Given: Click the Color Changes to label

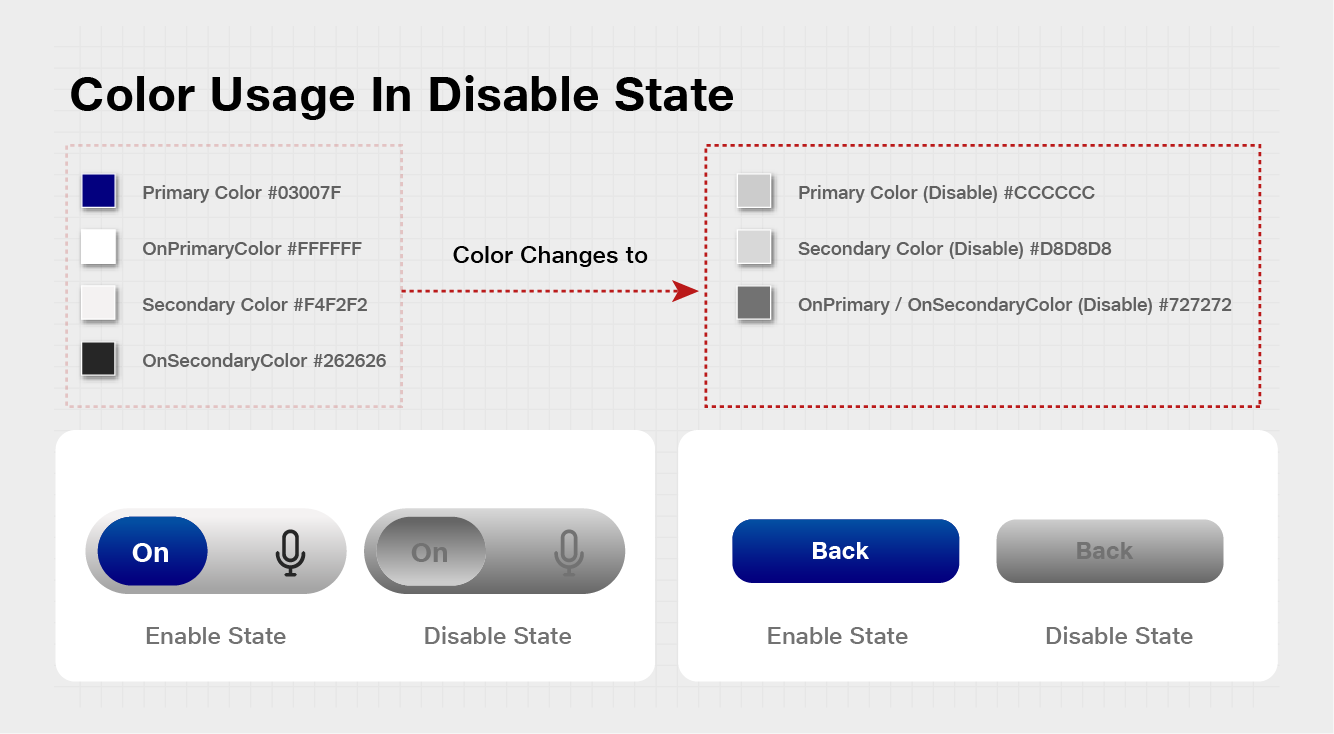Looking at the screenshot, I should [550, 255].
